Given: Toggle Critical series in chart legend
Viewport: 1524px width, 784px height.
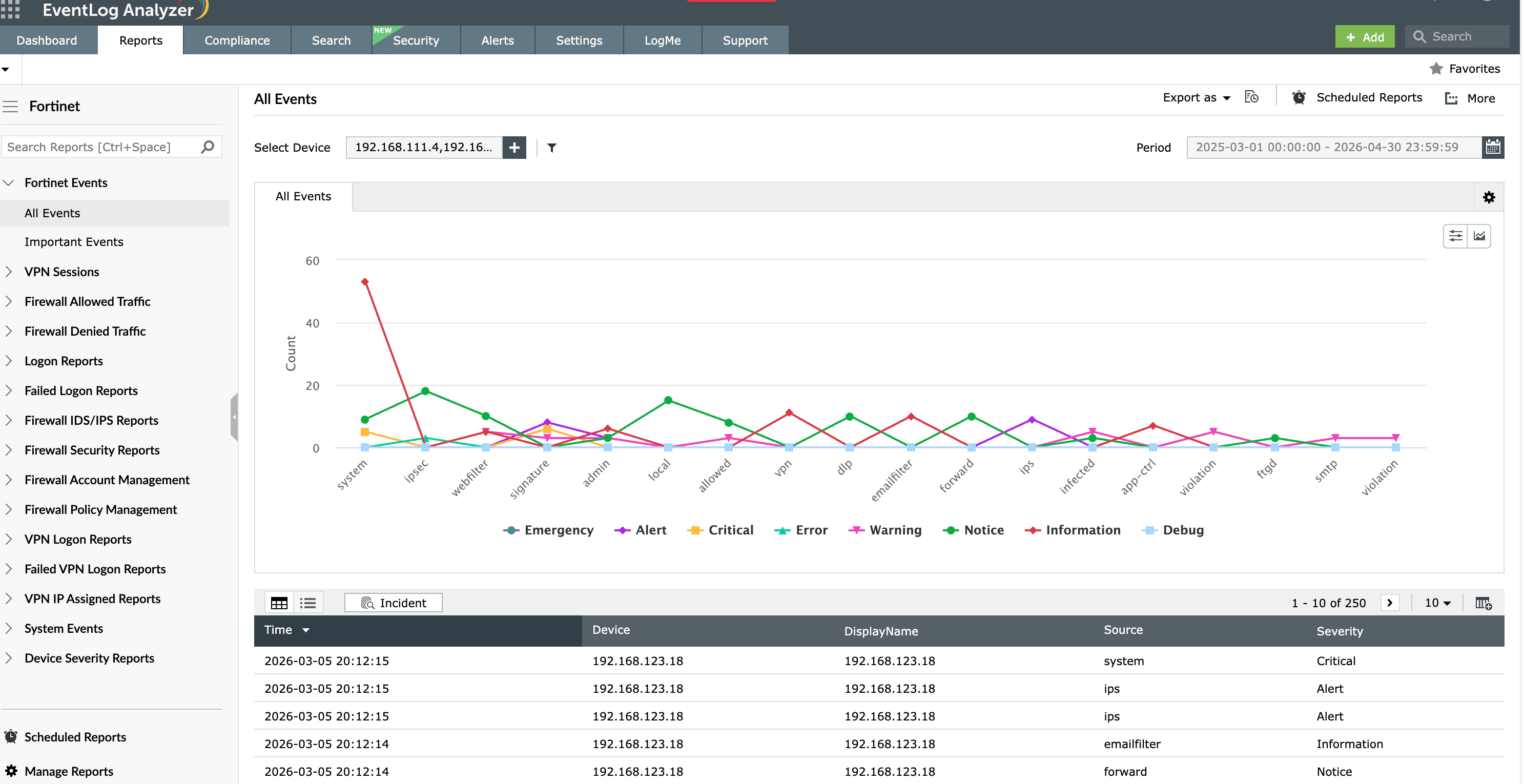Looking at the screenshot, I should point(720,530).
